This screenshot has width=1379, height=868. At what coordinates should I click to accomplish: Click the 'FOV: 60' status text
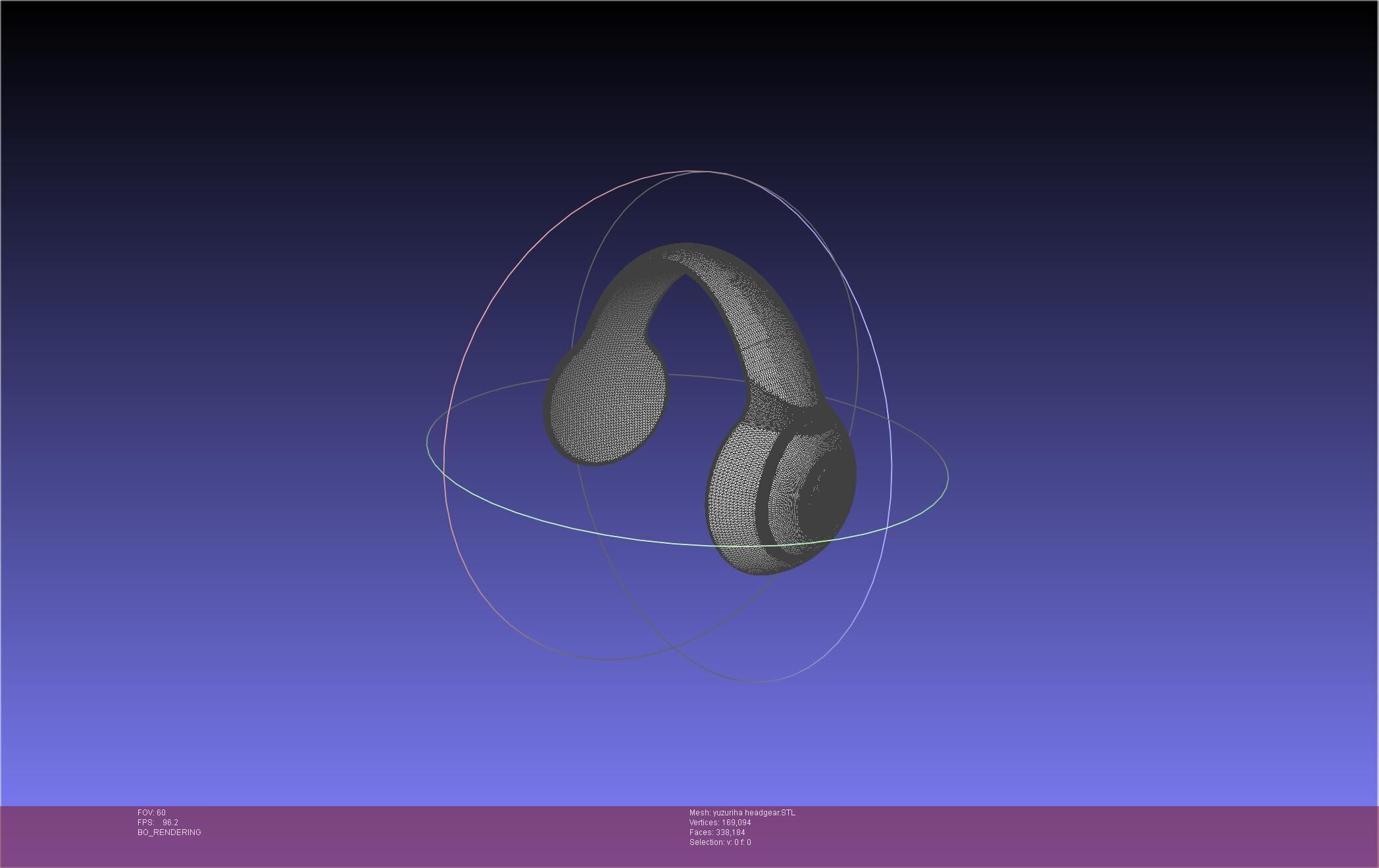click(x=151, y=813)
